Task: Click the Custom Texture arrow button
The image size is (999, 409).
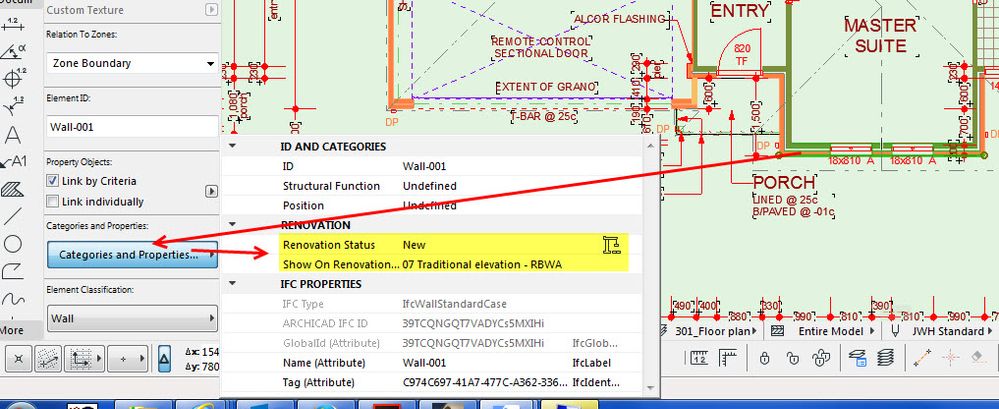Action: pyautogui.click(x=212, y=10)
